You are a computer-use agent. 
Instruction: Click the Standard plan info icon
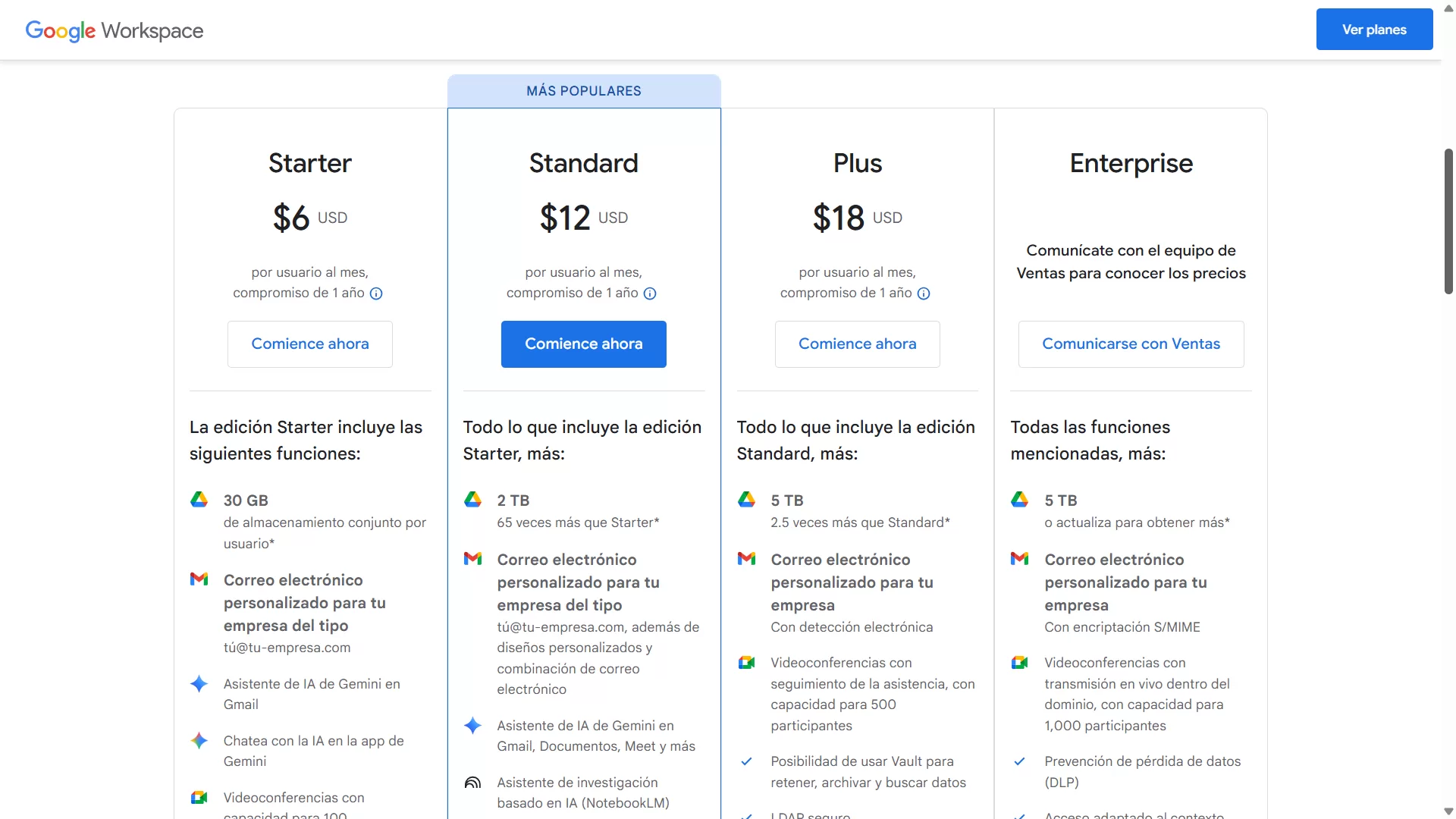pos(650,293)
